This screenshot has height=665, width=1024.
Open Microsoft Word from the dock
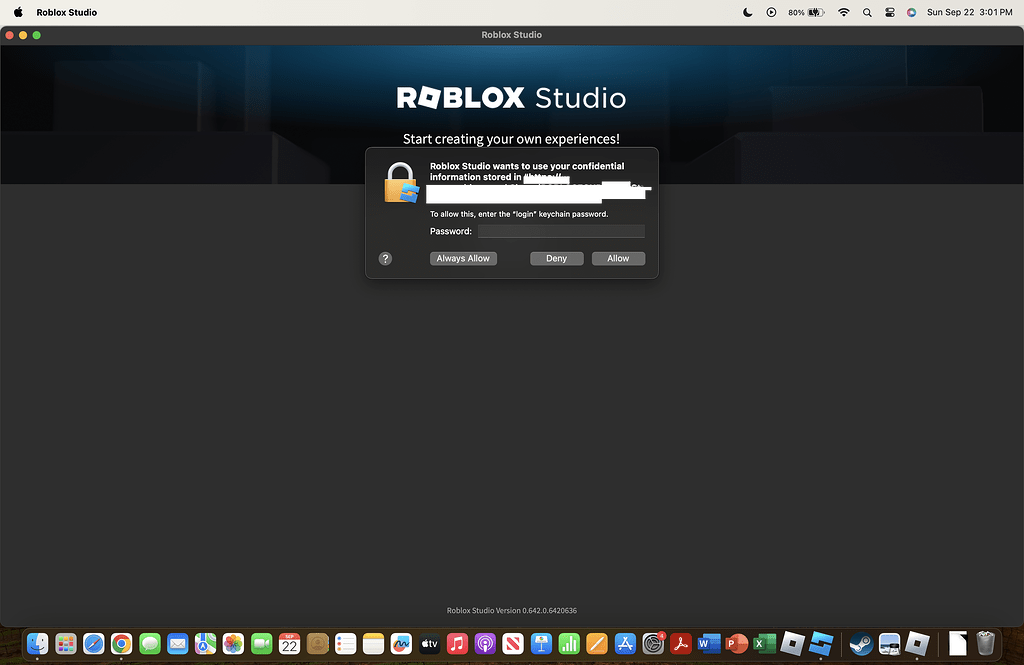(709, 644)
